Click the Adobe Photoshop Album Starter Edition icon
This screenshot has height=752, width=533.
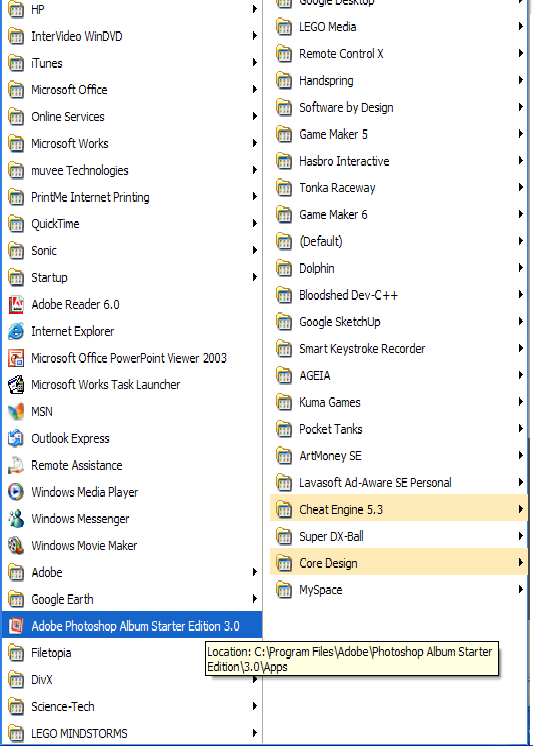coord(16,626)
